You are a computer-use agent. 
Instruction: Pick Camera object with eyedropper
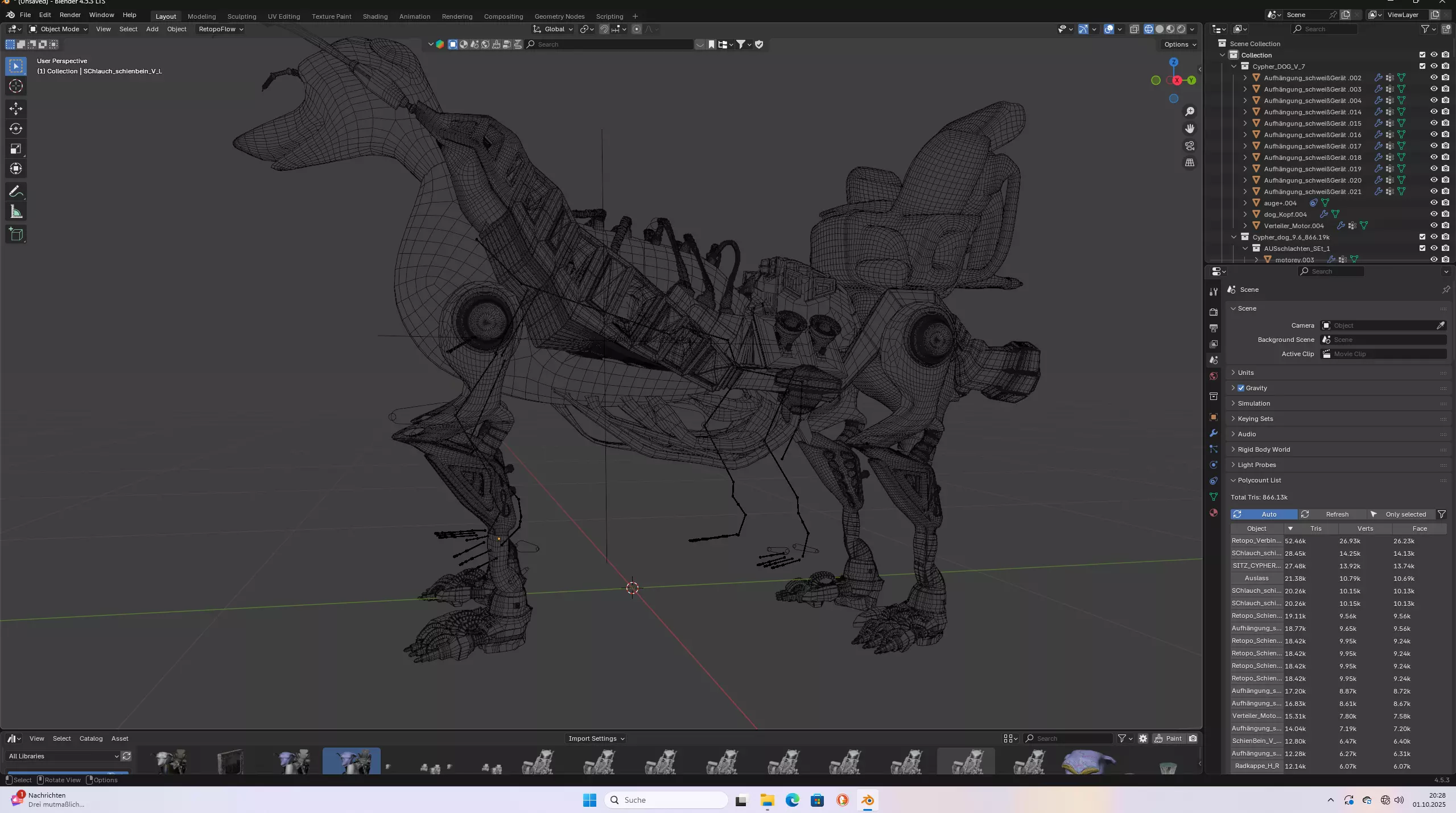pos(1441,325)
